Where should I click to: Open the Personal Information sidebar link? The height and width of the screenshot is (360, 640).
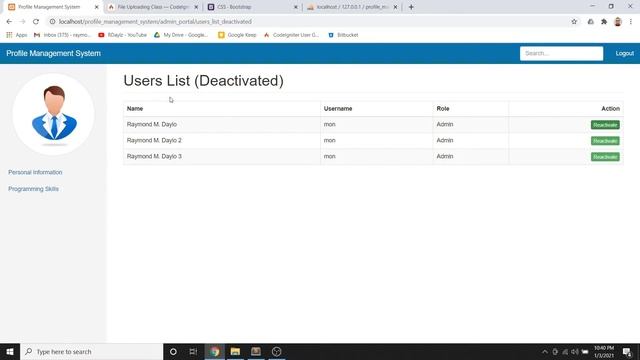(x=35, y=172)
